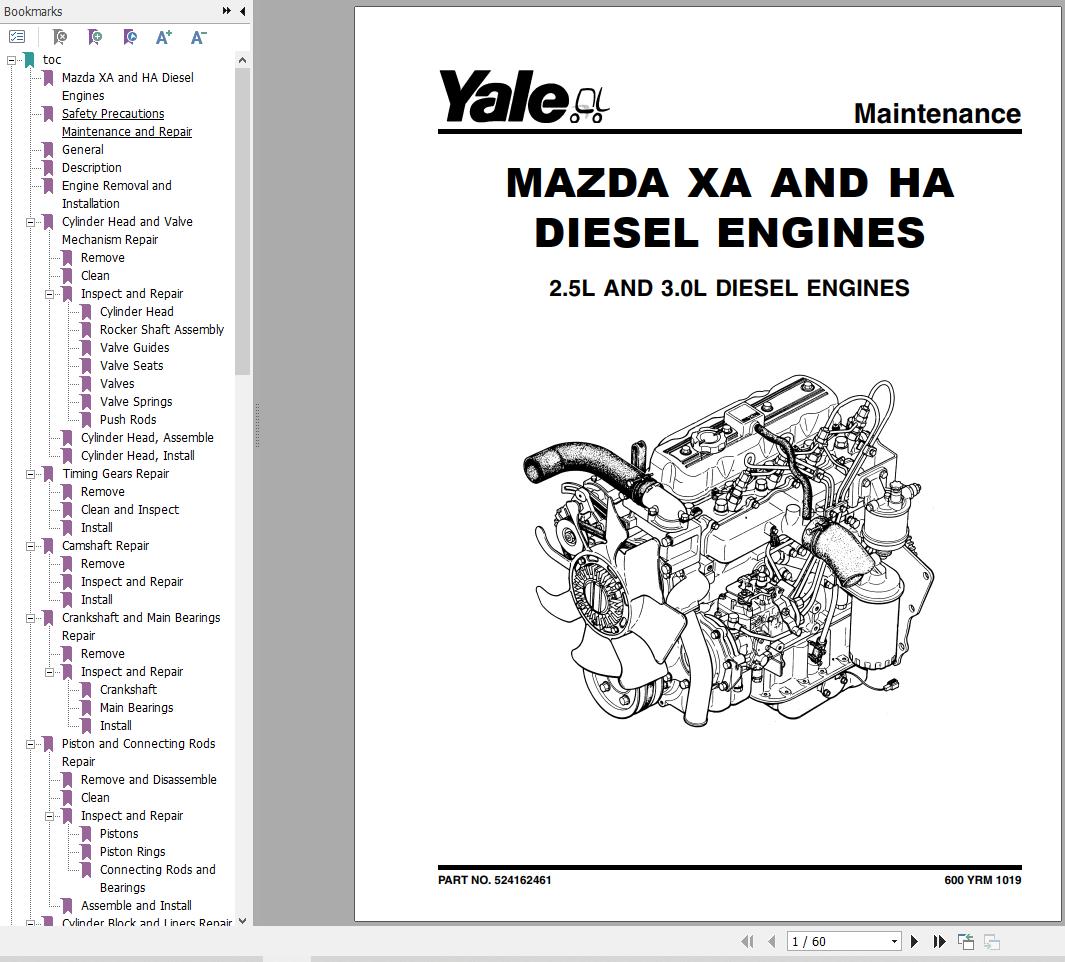Select the Valve Seats bookmark
Screen dimensions: 1065x962
pos(131,366)
